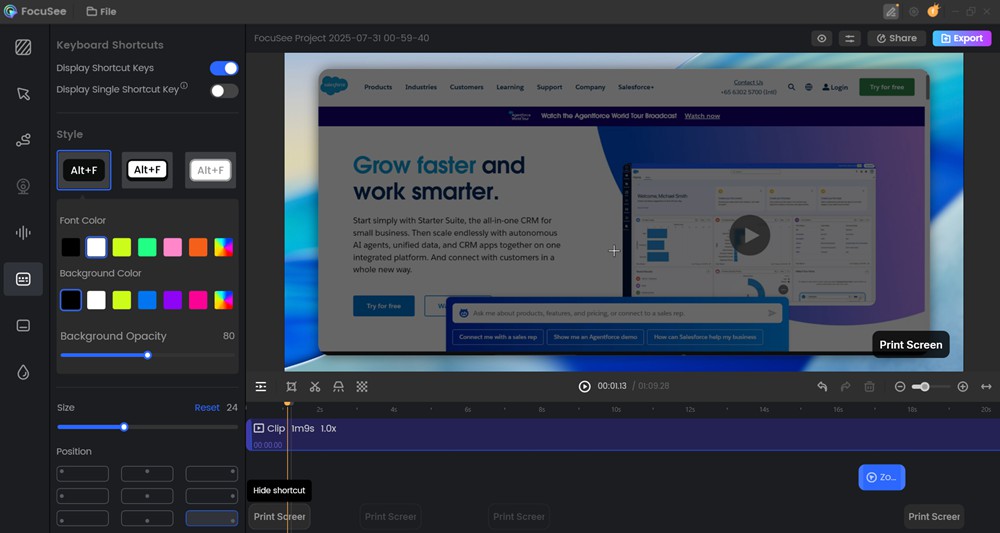Select the blue Zoom clip on timeline
Image resolution: width=1000 pixels, height=533 pixels.
[881, 477]
